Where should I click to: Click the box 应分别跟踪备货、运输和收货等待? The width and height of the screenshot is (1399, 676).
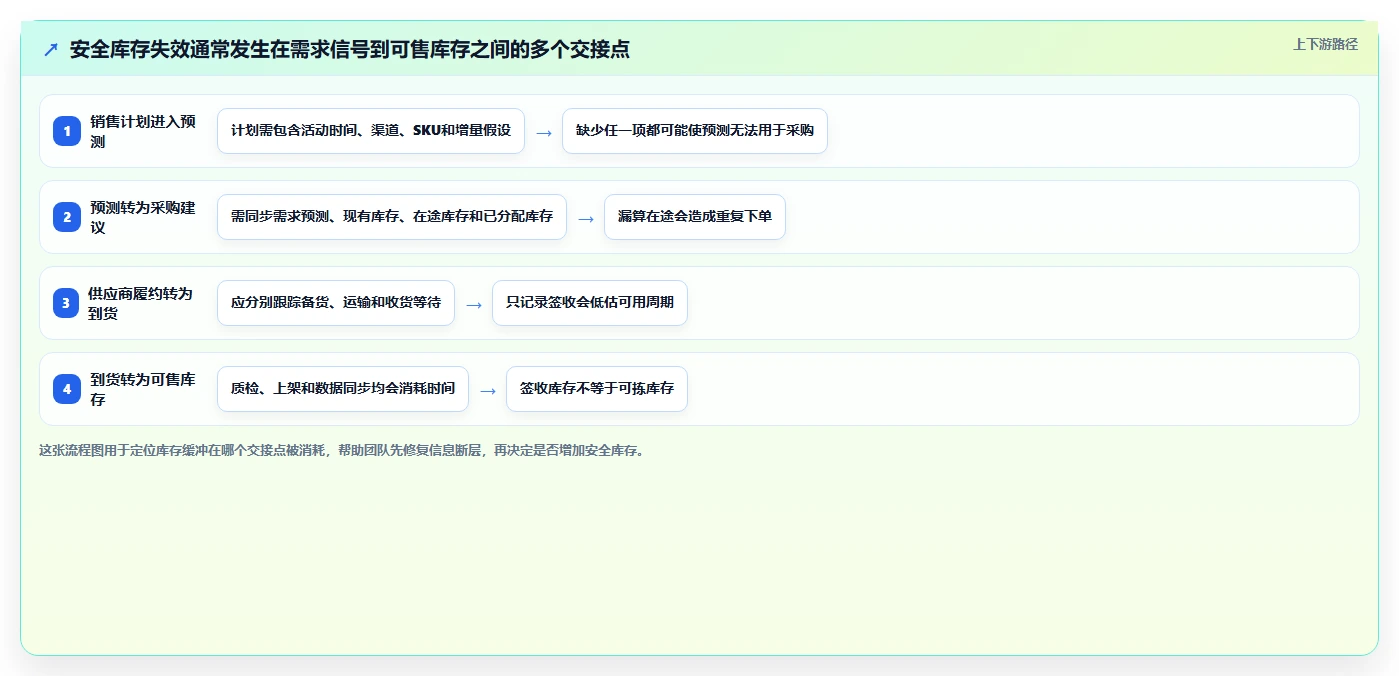(x=336, y=303)
